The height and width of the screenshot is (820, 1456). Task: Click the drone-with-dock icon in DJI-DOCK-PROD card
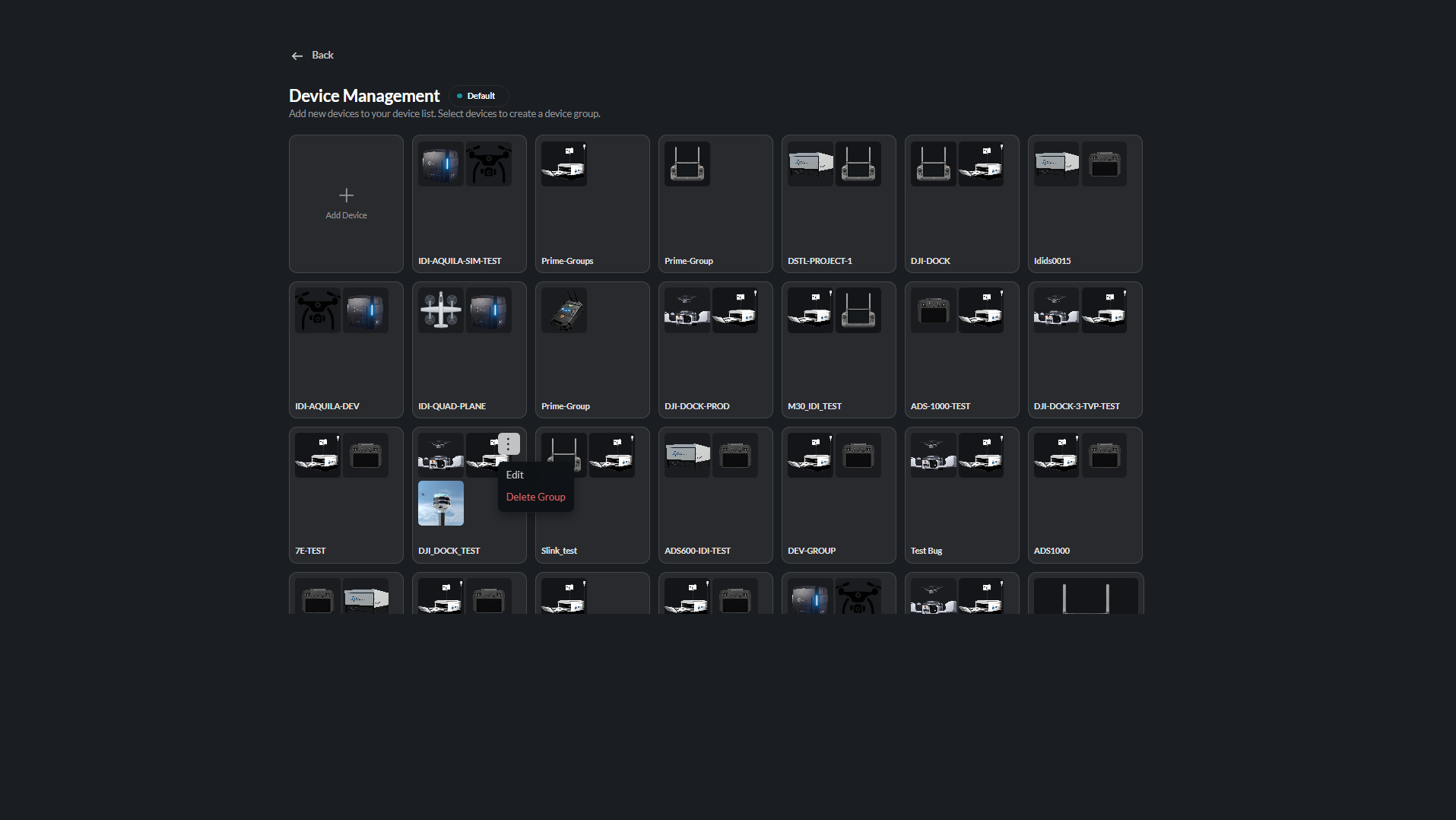[x=687, y=310]
